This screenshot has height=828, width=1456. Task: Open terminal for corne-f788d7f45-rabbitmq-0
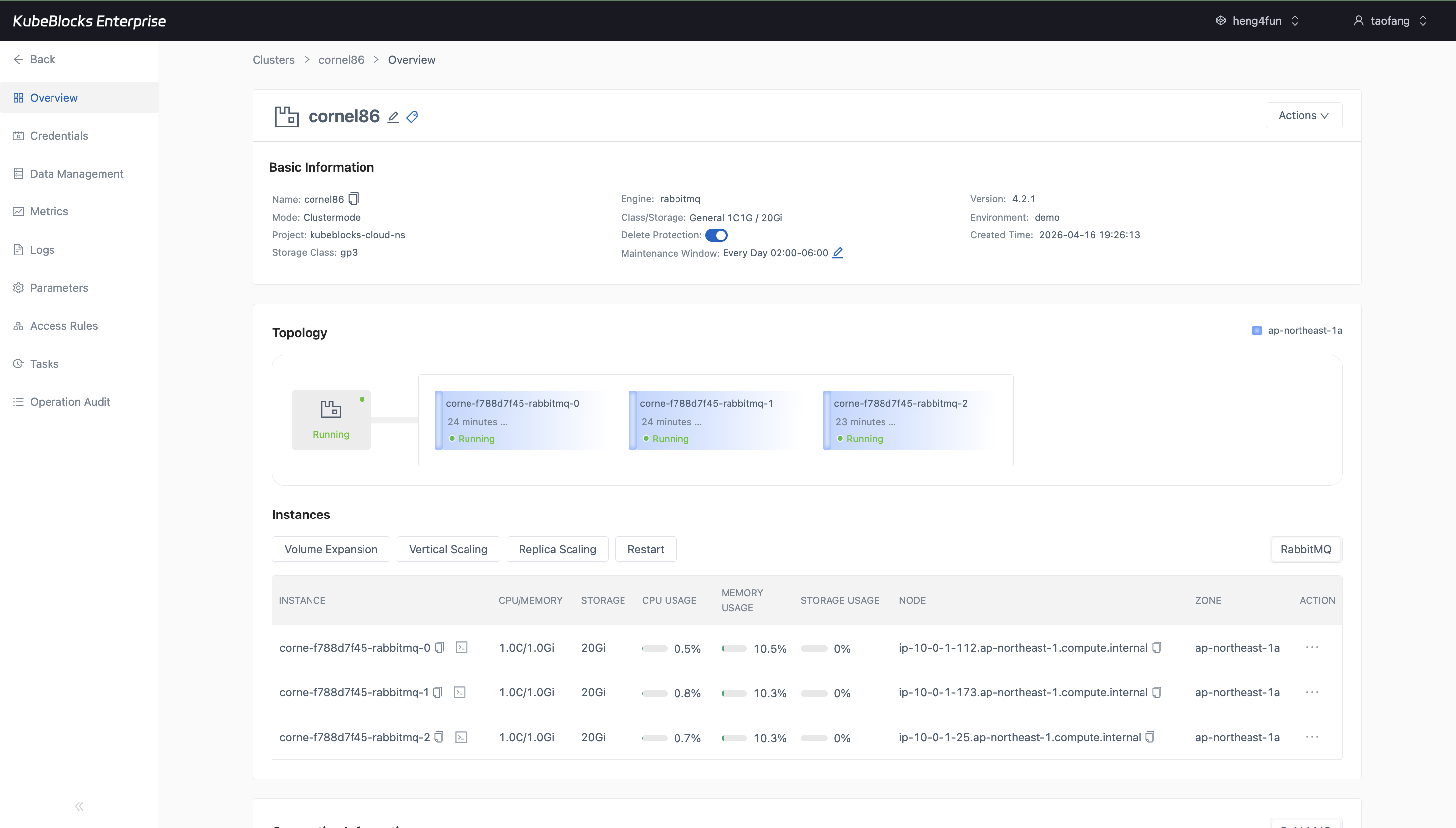[462, 648]
